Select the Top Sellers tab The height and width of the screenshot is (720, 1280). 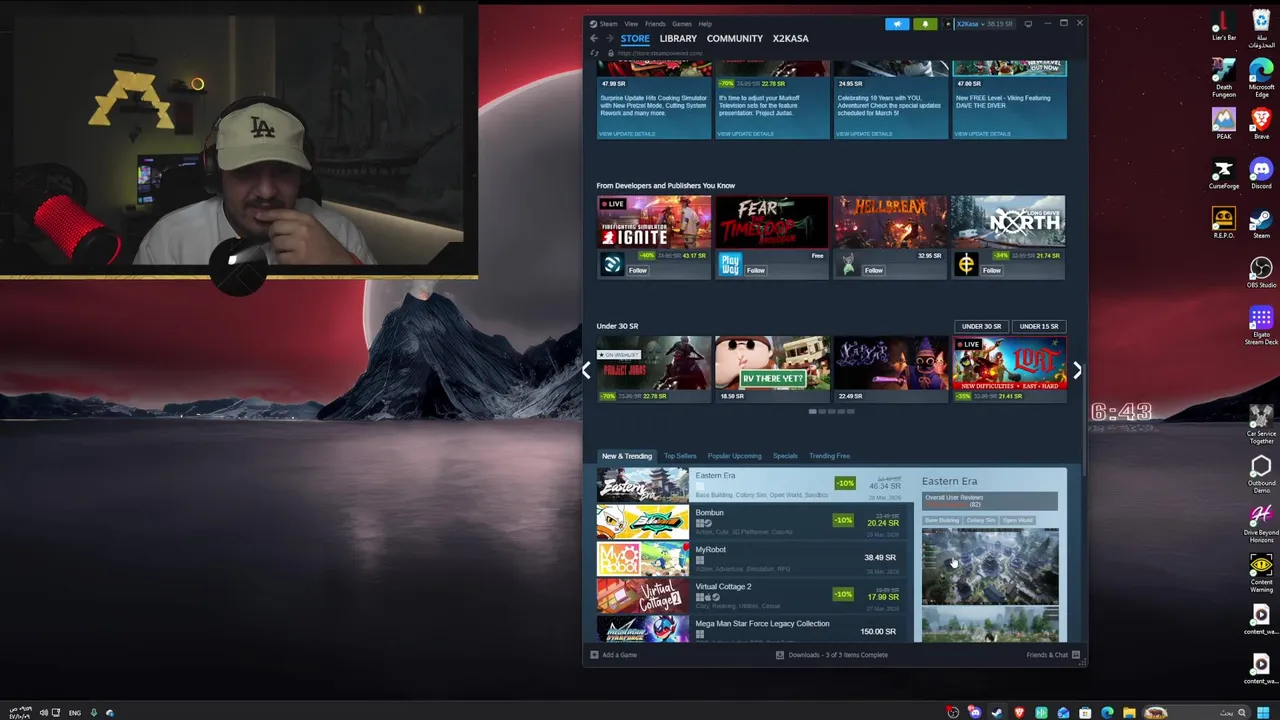pos(680,456)
